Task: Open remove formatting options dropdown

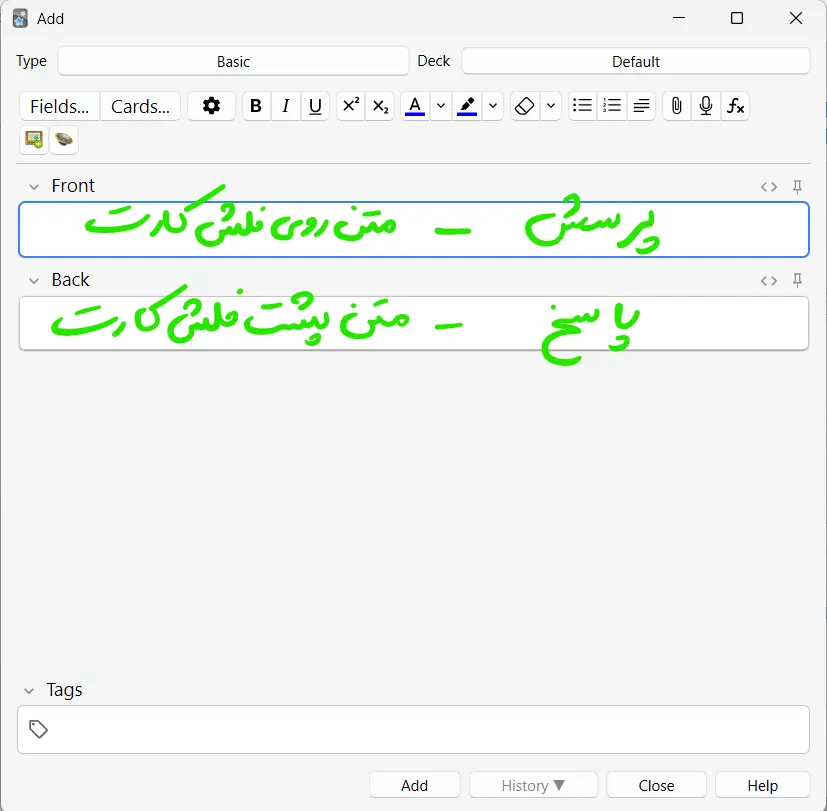Action: (x=551, y=106)
